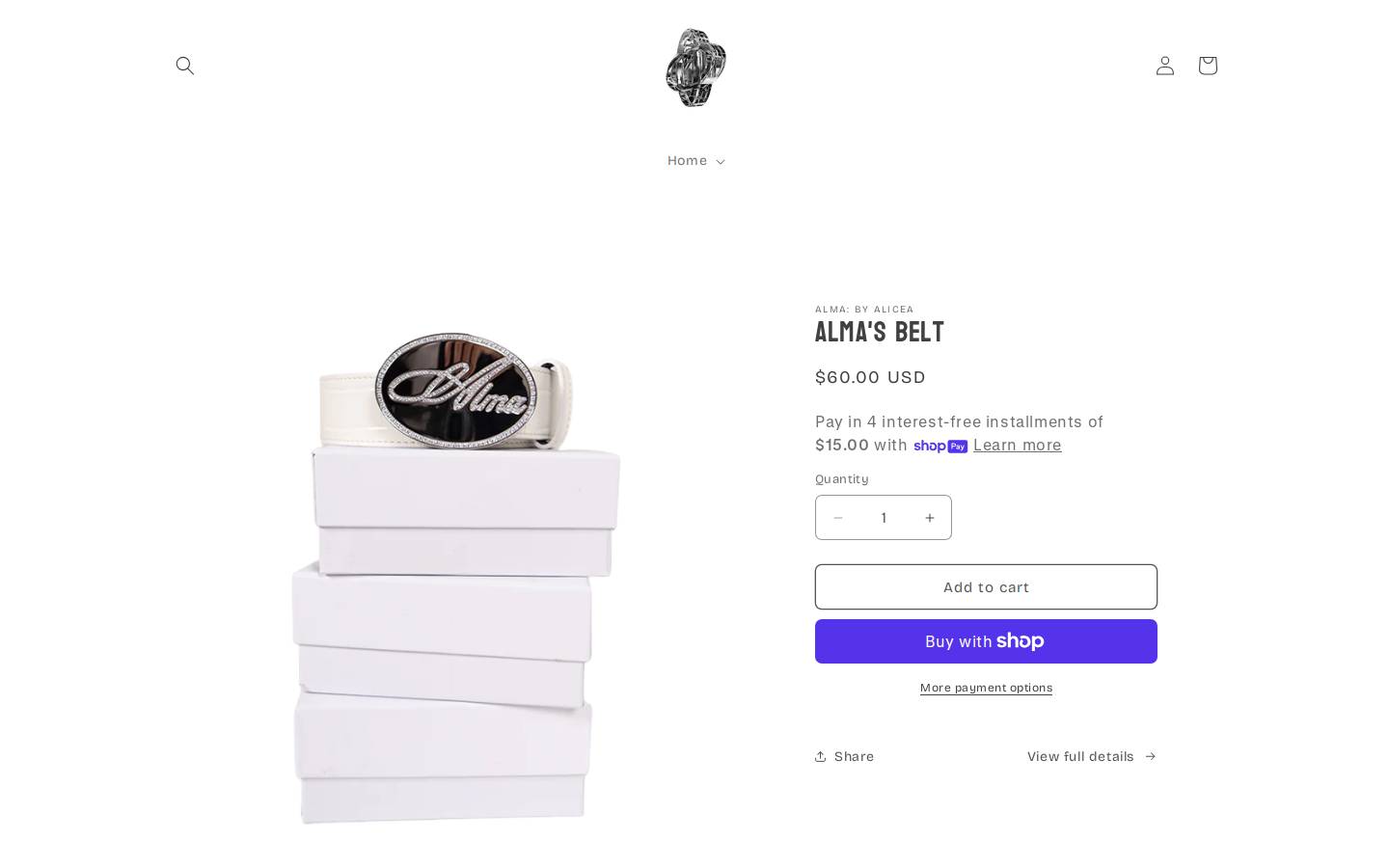The width and height of the screenshot is (1389, 868).
Task: Click the Add to cart button
Action: coord(986,587)
